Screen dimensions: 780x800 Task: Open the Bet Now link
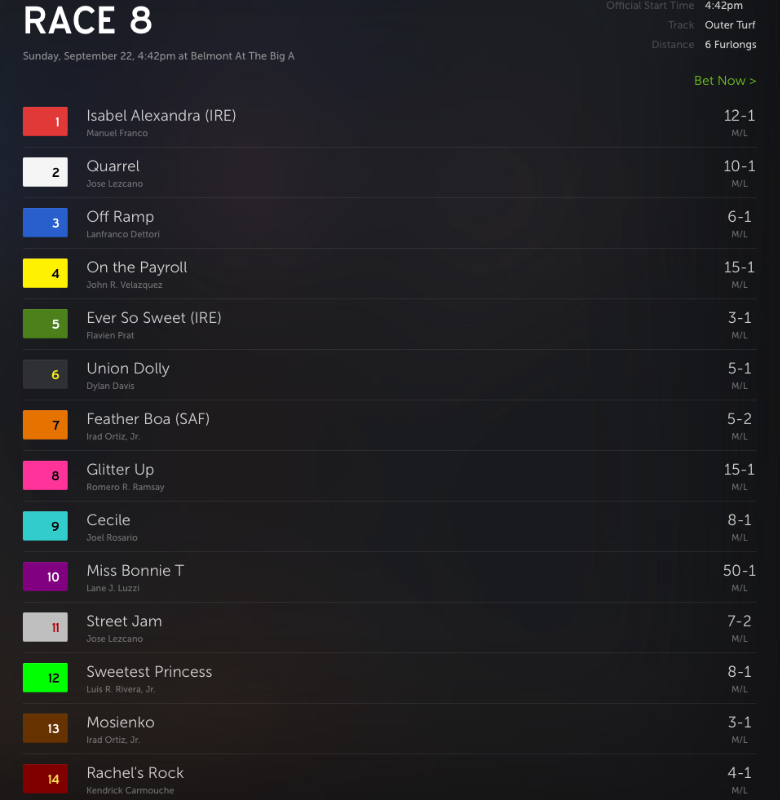click(725, 81)
